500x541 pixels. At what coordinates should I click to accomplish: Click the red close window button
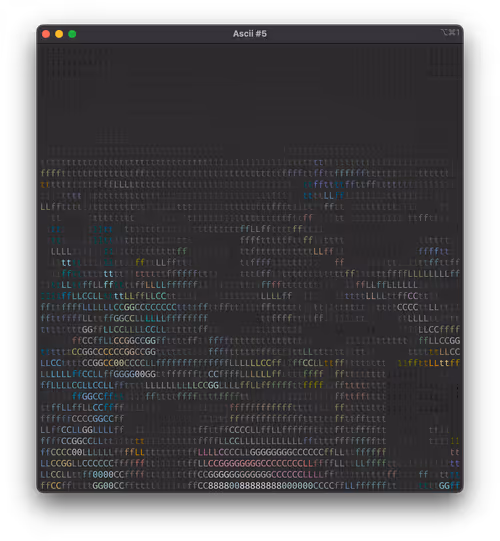tap(46, 34)
